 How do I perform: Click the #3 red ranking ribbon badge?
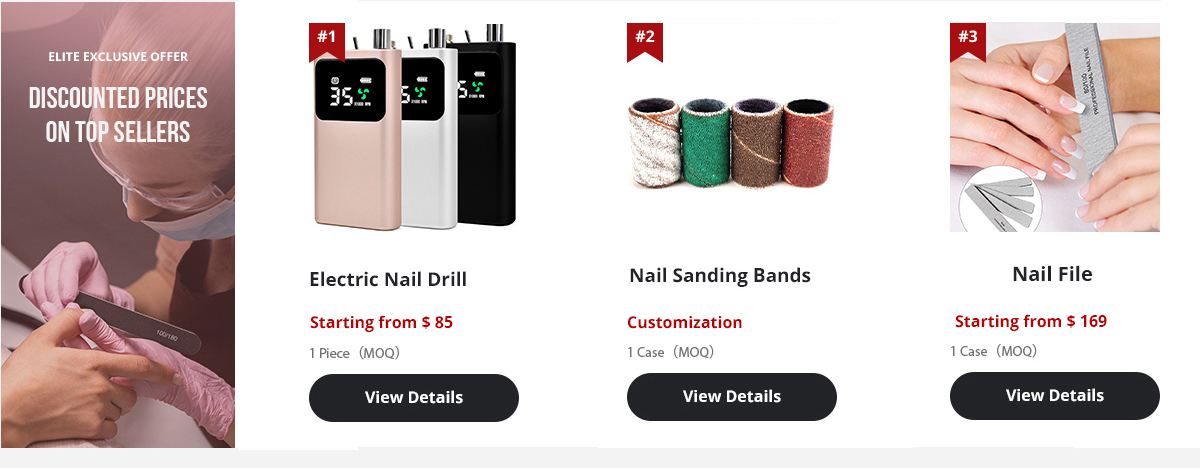(968, 41)
